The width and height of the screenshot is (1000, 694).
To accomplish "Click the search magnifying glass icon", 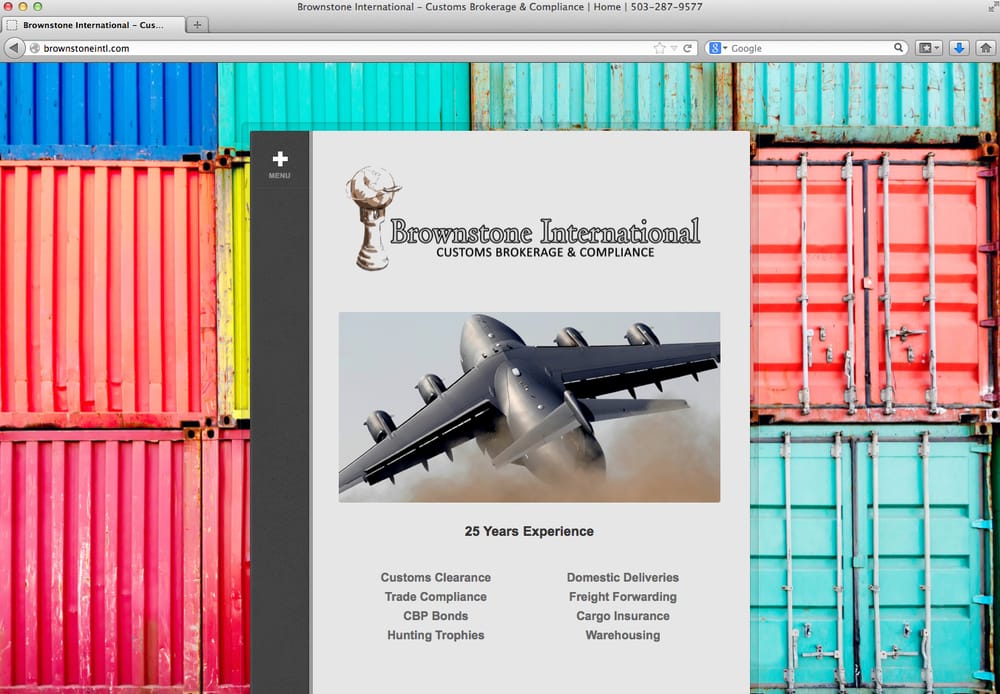I will tap(899, 48).
